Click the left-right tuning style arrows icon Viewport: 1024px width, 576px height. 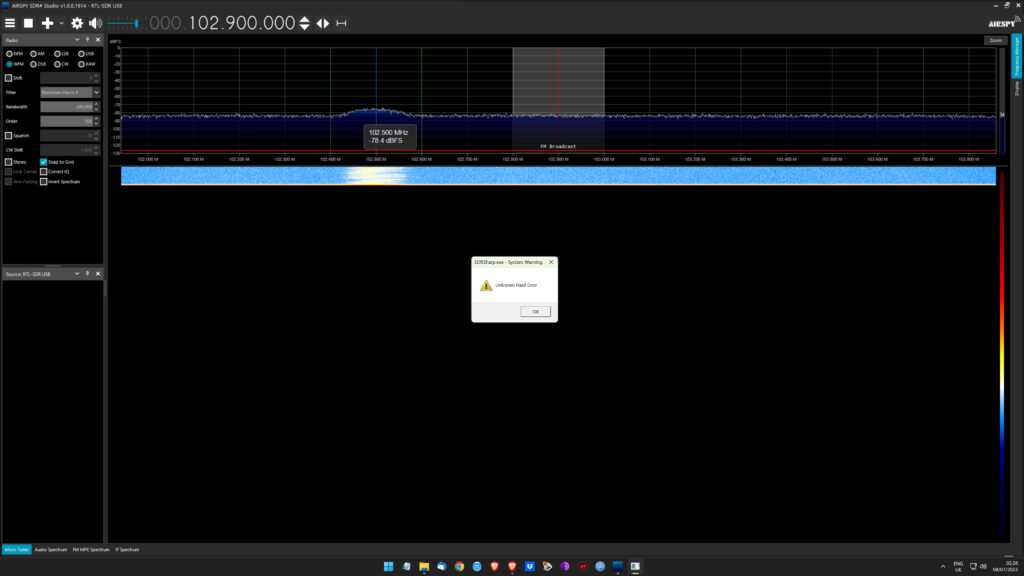323,23
